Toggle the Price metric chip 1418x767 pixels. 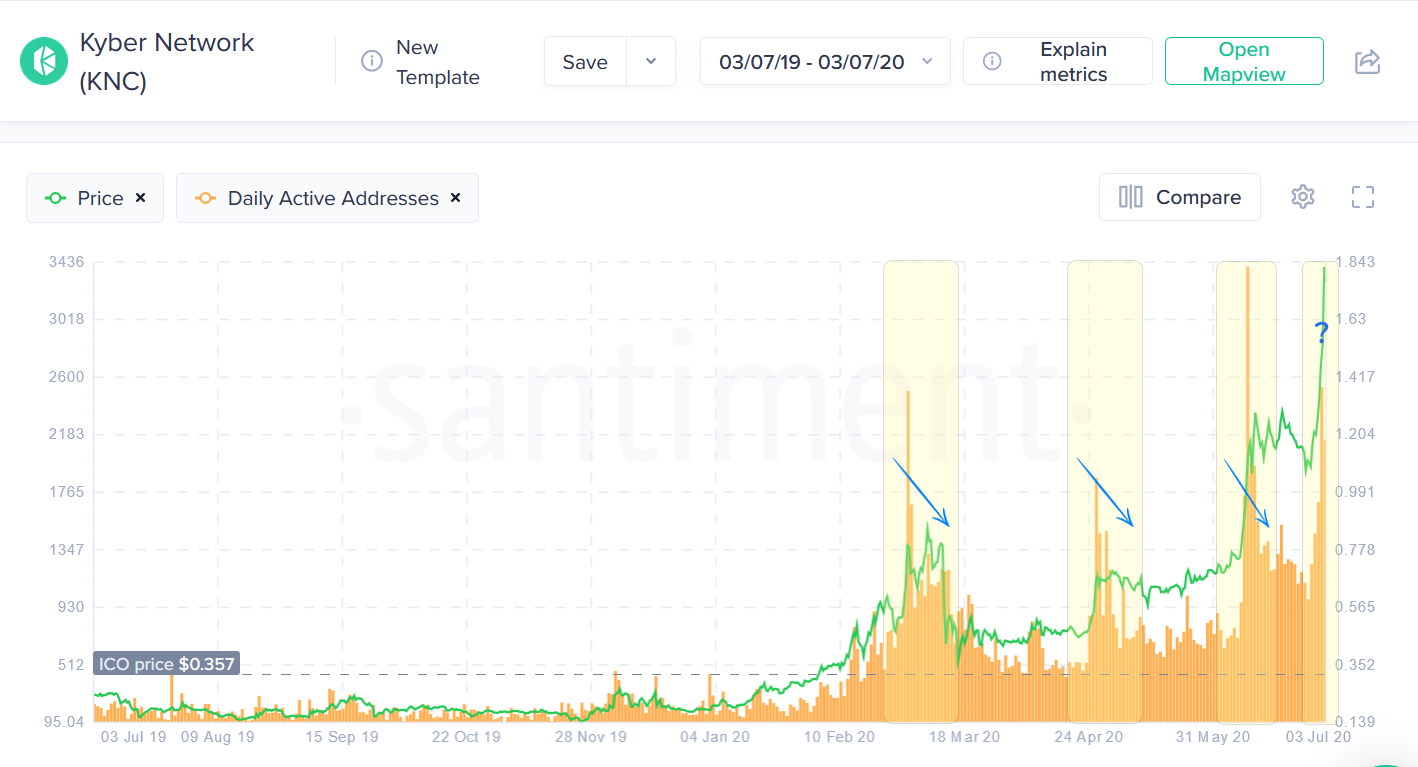click(95, 198)
